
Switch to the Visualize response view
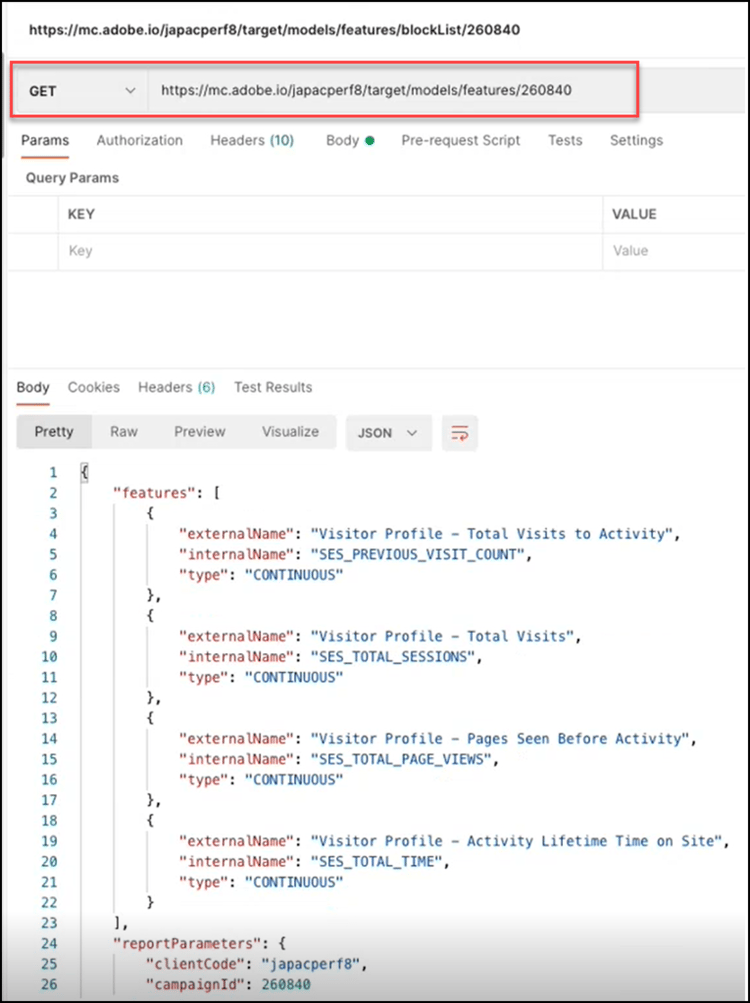tap(290, 432)
